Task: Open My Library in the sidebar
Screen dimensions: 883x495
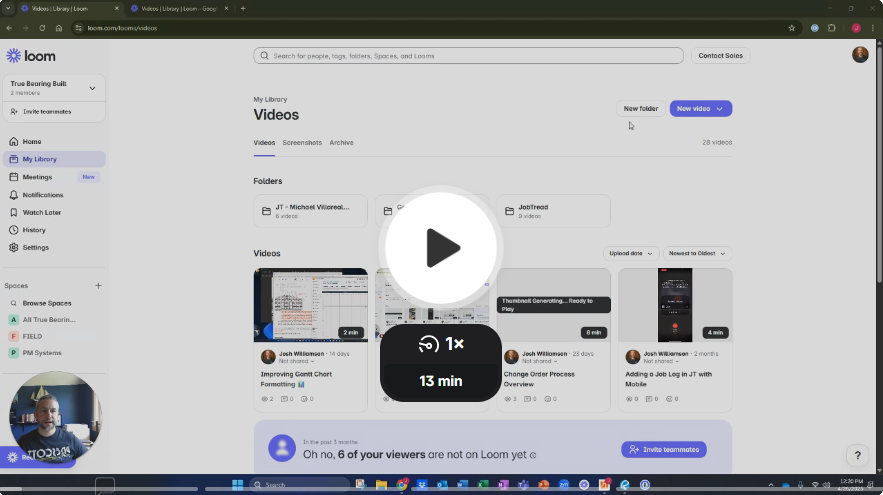Action: click(x=54, y=159)
